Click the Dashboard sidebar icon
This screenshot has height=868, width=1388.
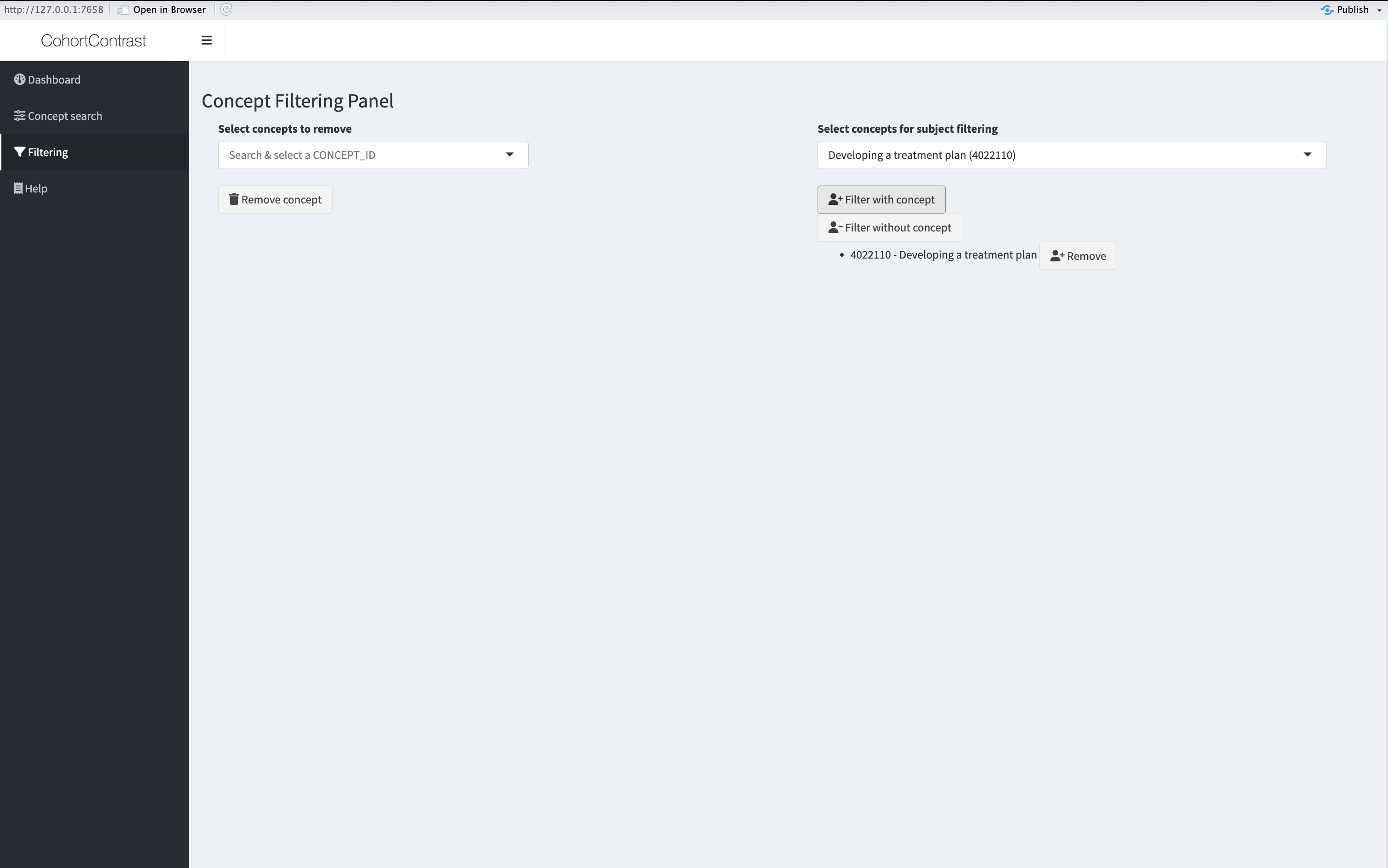[20, 79]
